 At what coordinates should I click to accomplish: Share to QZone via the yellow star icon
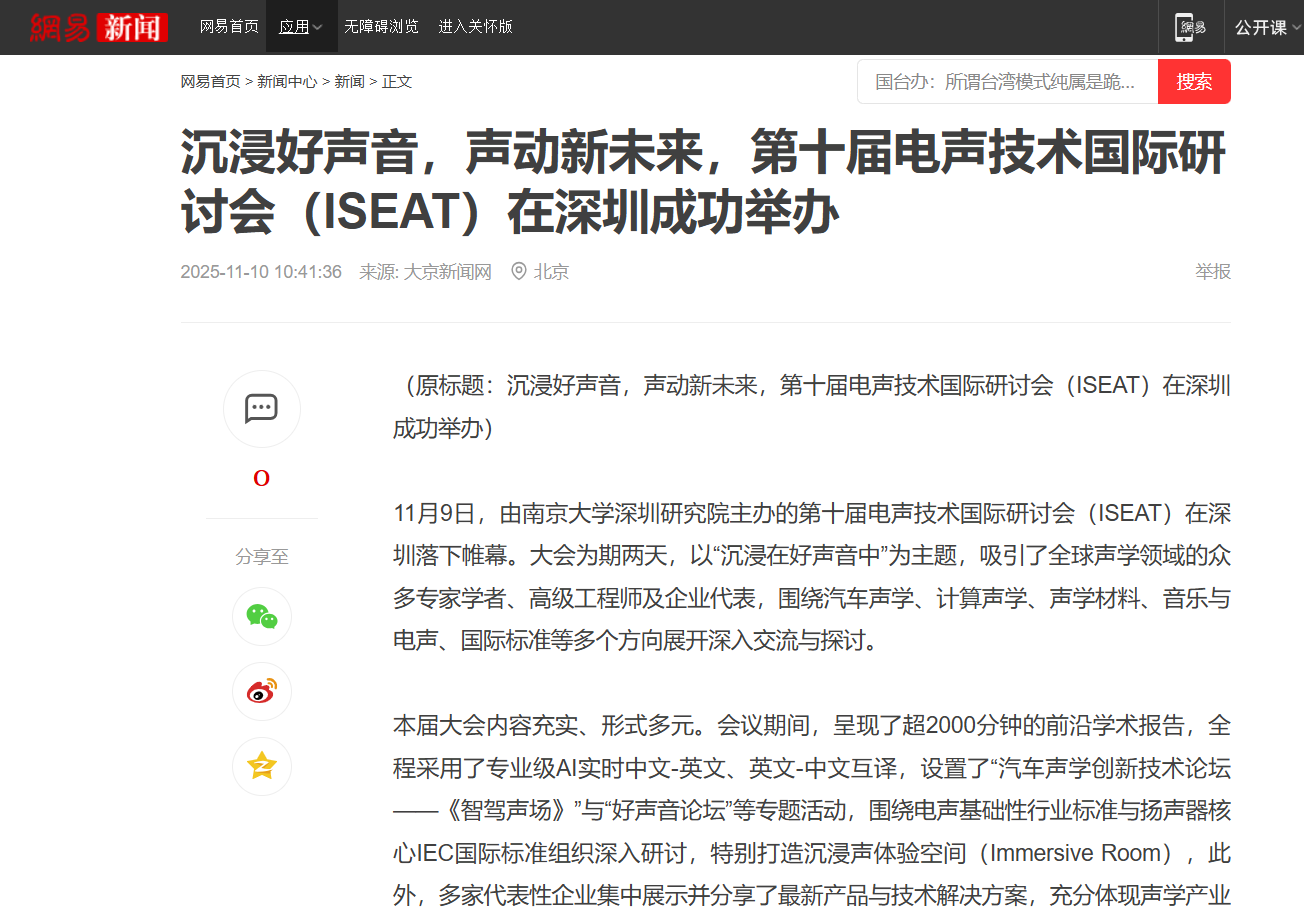coord(261,766)
